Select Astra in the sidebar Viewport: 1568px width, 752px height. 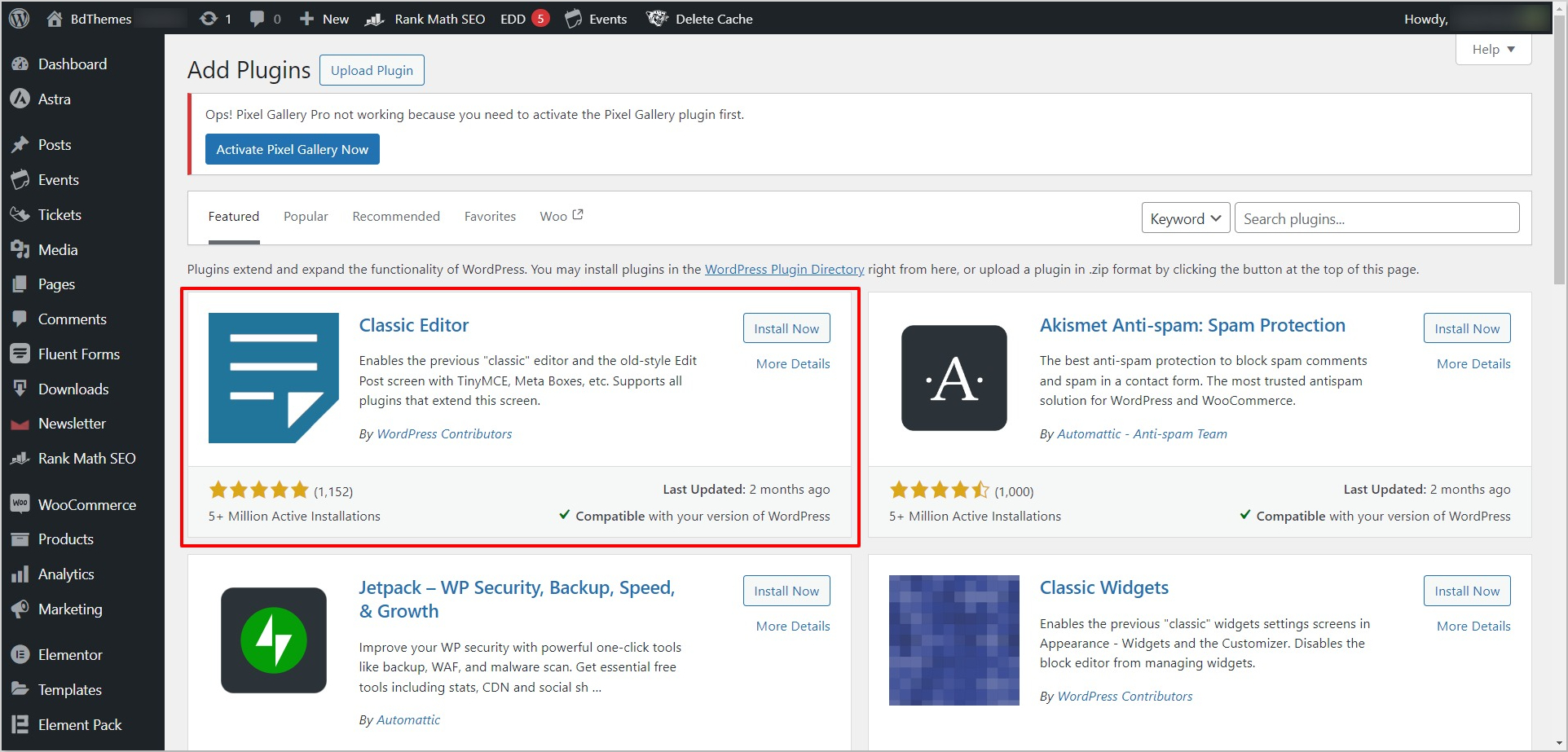click(54, 99)
